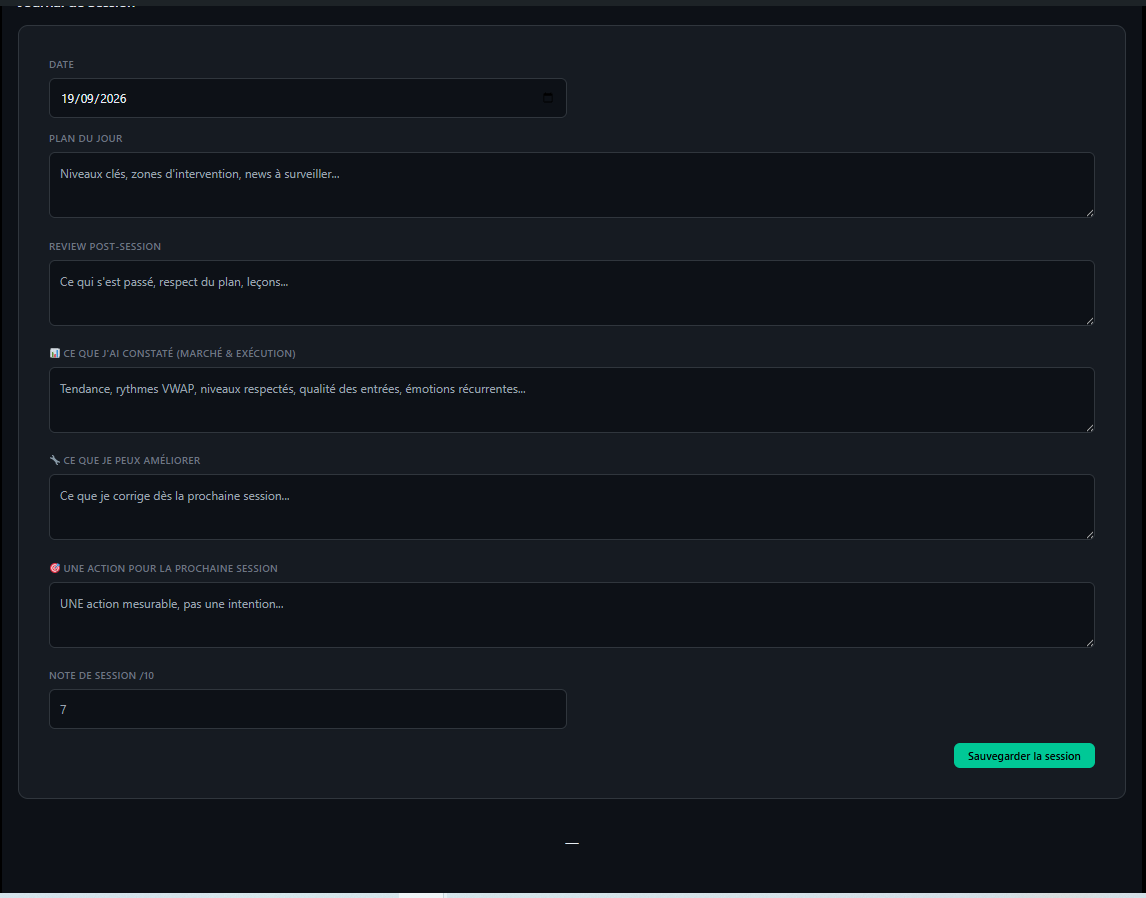Image resolution: width=1146 pixels, height=898 pixels.
Task: Click the wrench icon beside améliorer label
Action: click(x=55, y=460)
